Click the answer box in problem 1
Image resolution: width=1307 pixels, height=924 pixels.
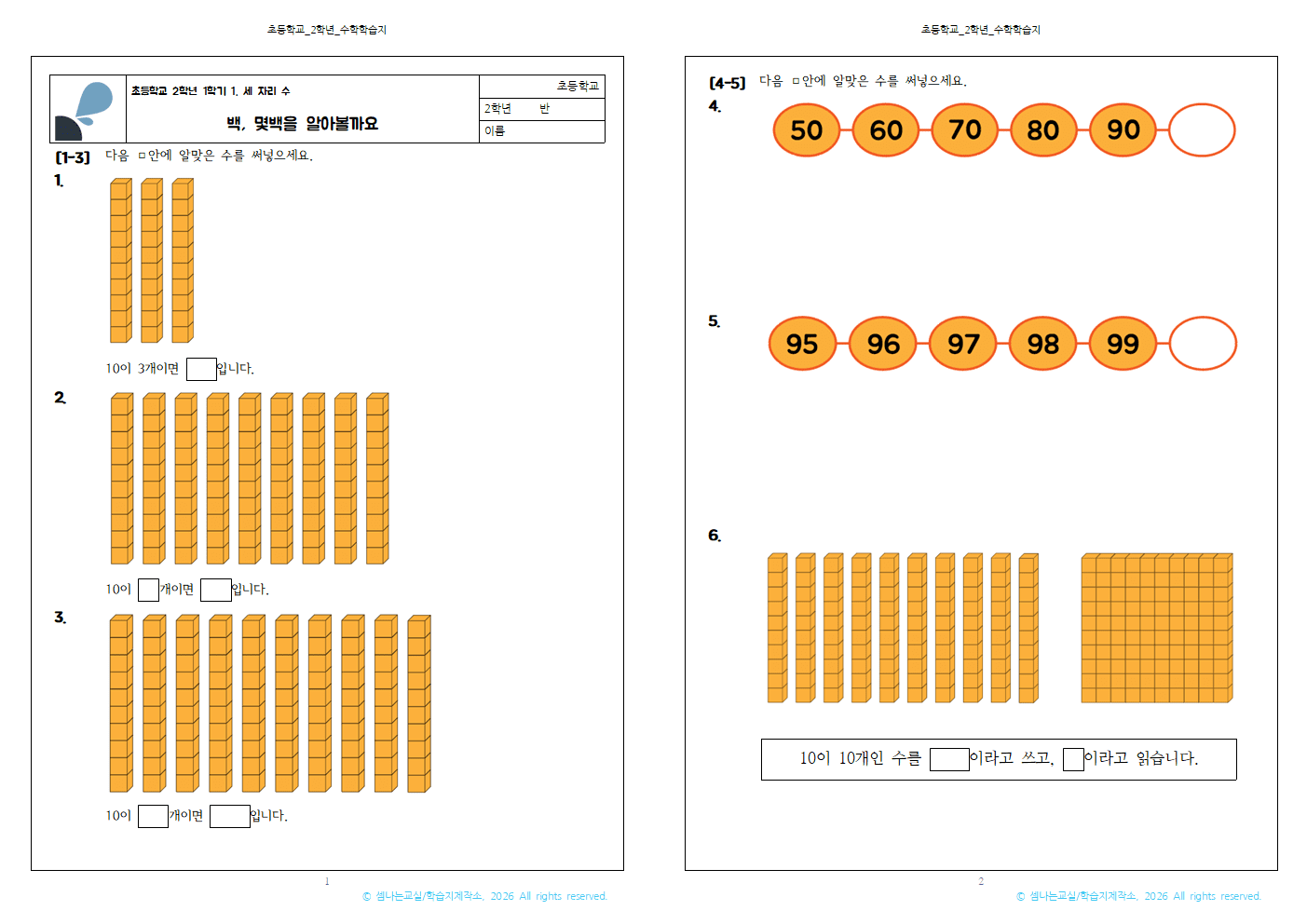pyautogui.click(x=201, y=369)
